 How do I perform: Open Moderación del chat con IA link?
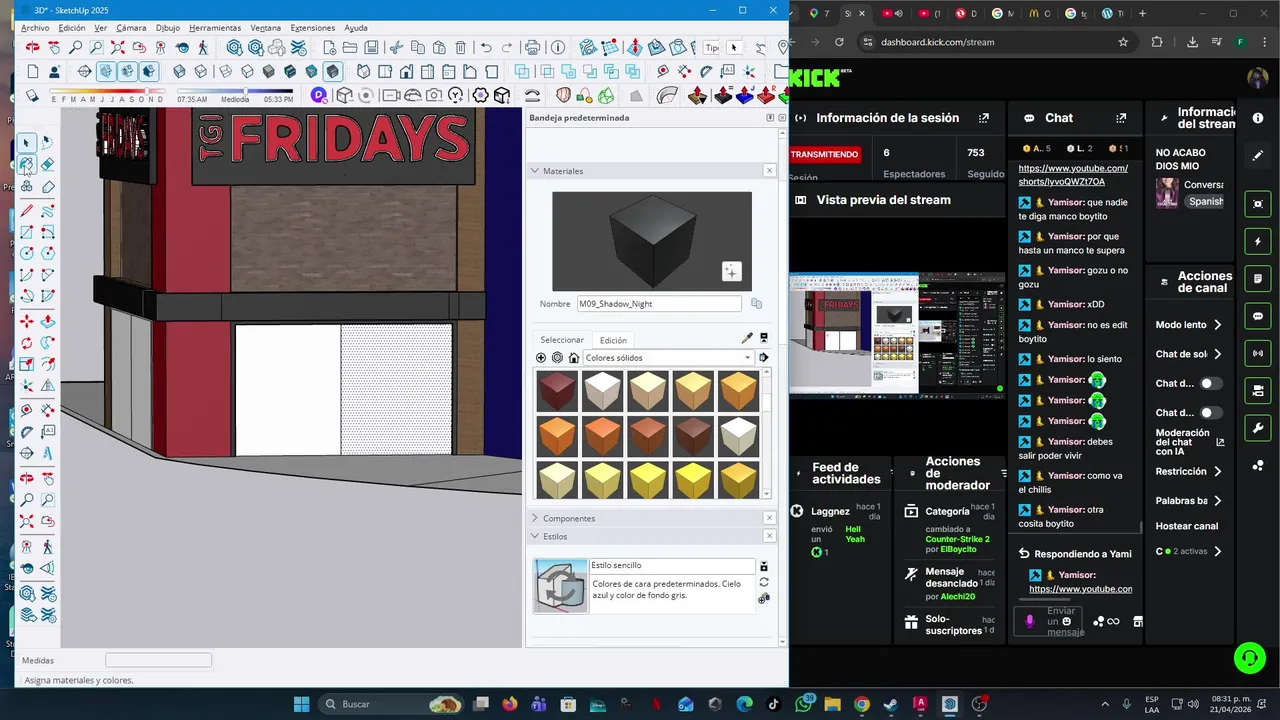point(1189,442)
